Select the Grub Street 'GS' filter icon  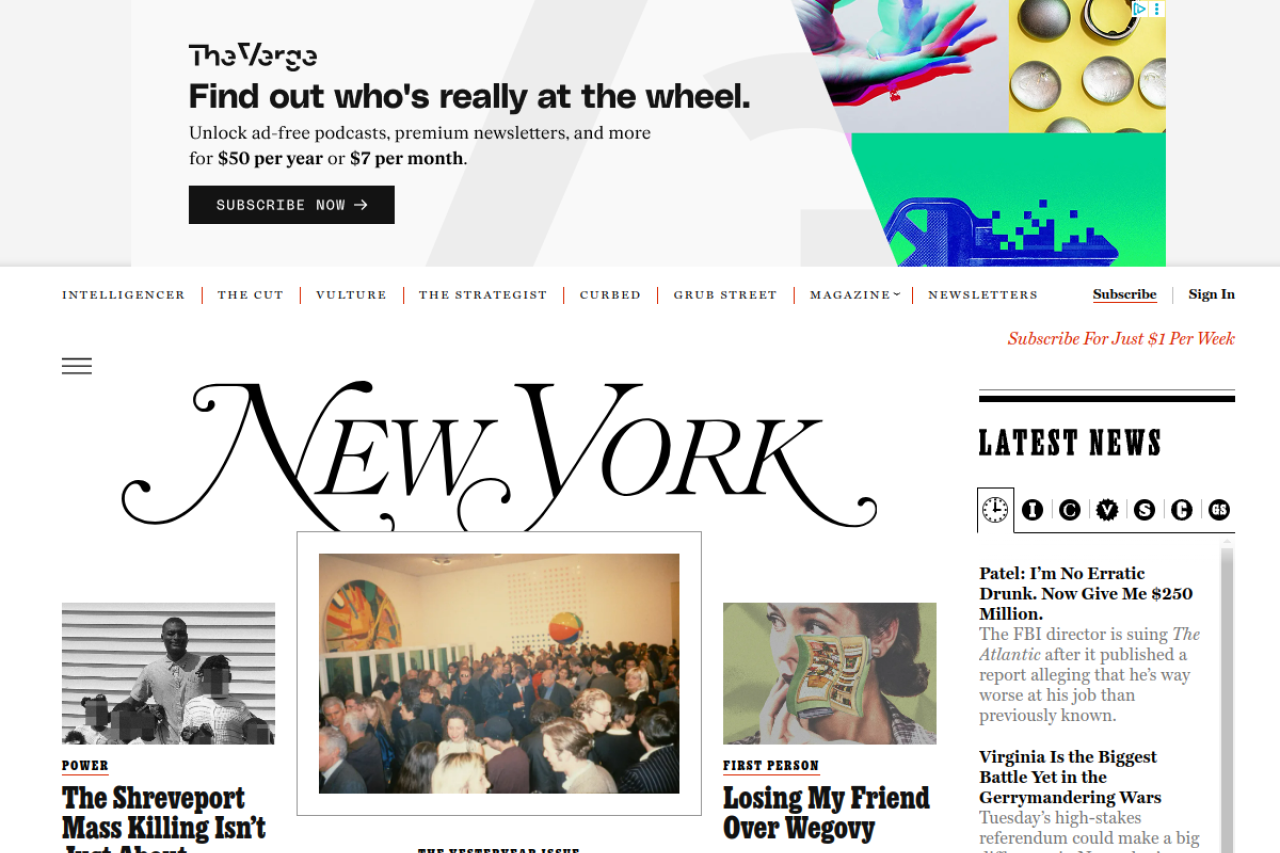coord(1218,510)
